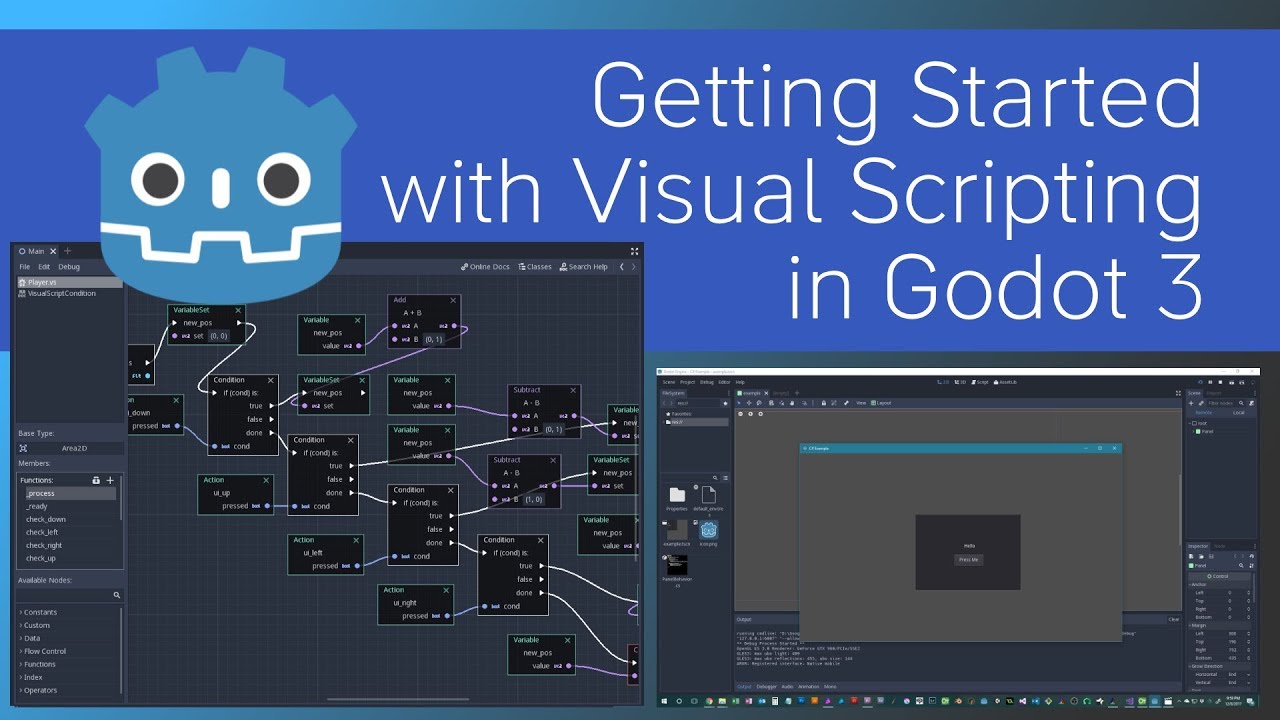Image resolution: width=1280 pixels, height=720 pixels.
Task: Toggle the expand icon in the script editor corner
Action: tap(634, 251)
